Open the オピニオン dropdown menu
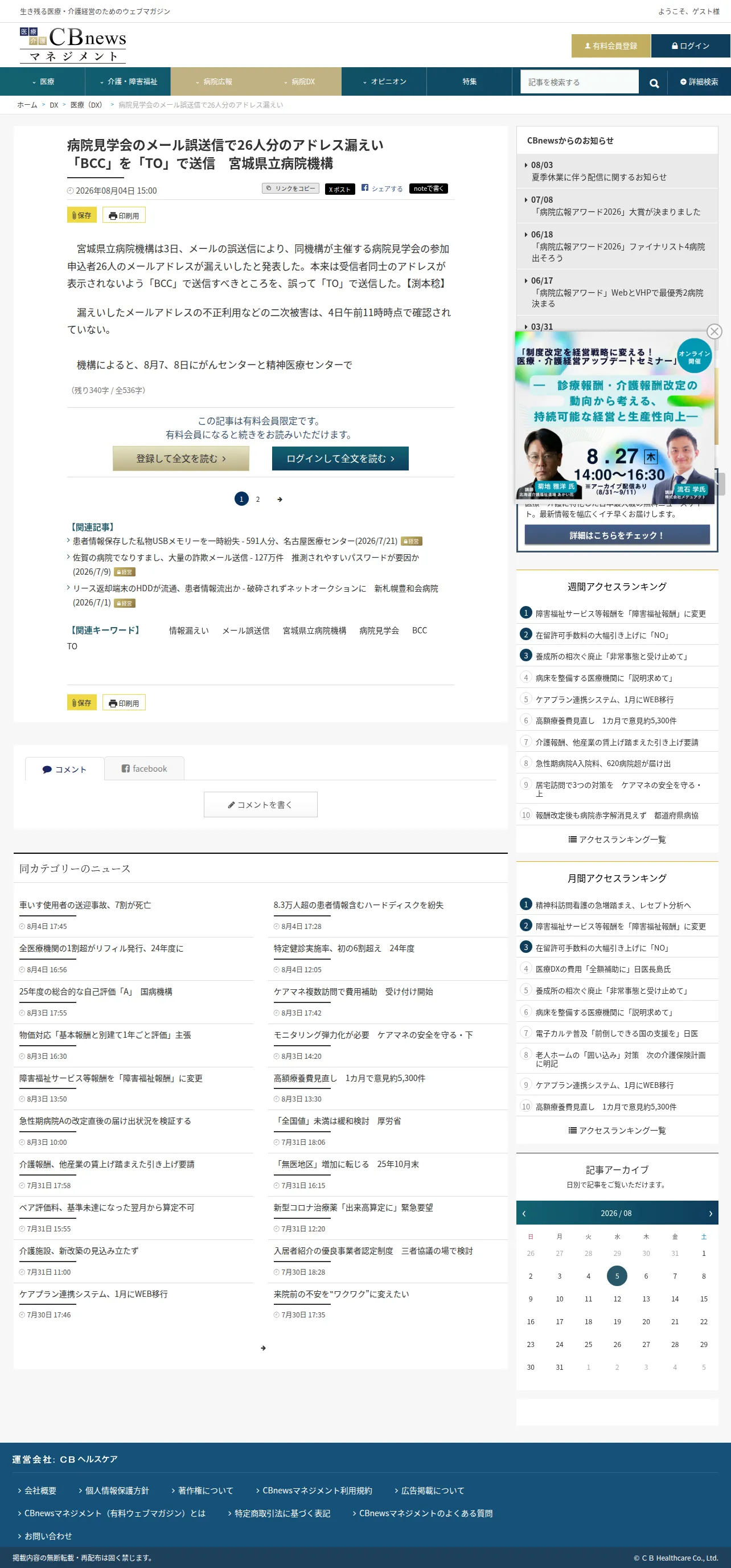The width and height of the screenshot is (731, 1568). 384,81
